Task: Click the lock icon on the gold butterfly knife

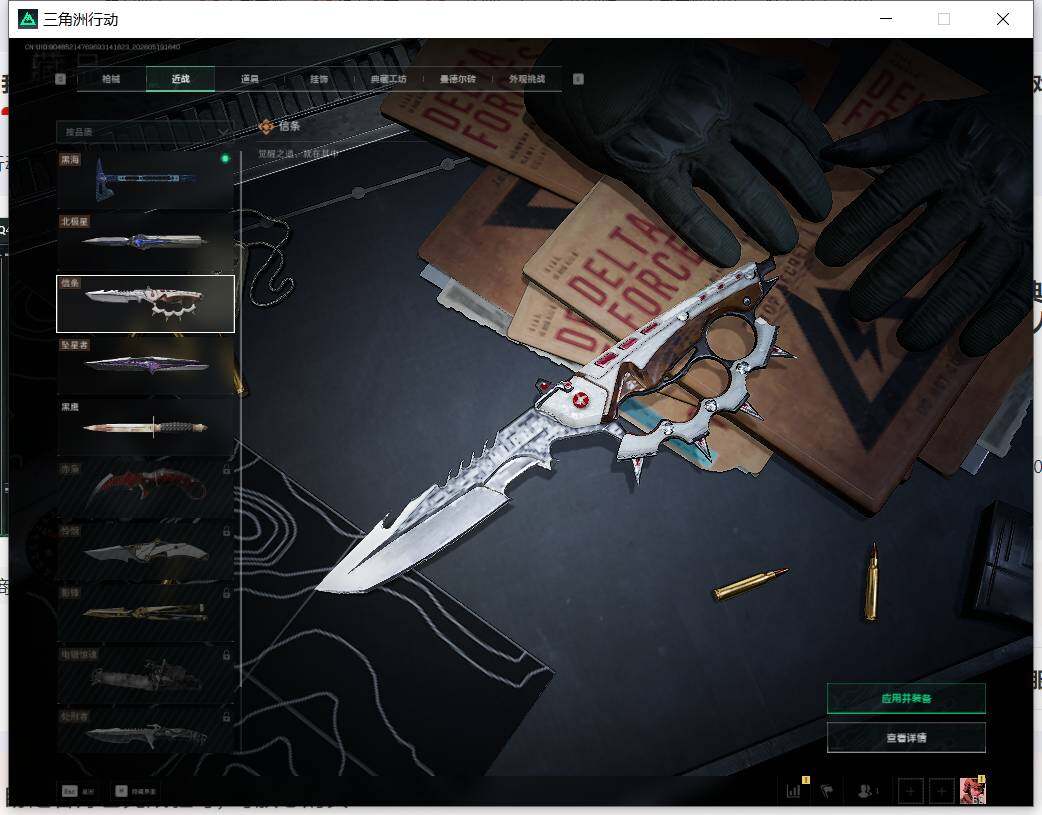Action: click(x=226, y=594)
